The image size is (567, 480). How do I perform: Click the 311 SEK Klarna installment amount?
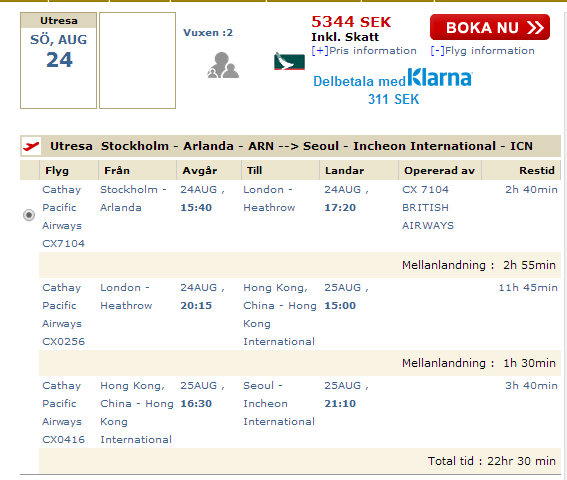[393, 99]
